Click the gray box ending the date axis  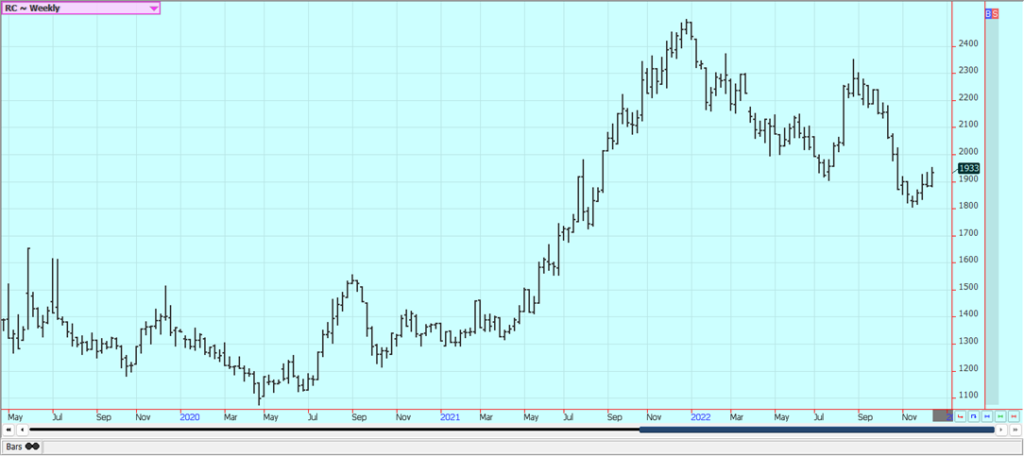click(942, 415)
